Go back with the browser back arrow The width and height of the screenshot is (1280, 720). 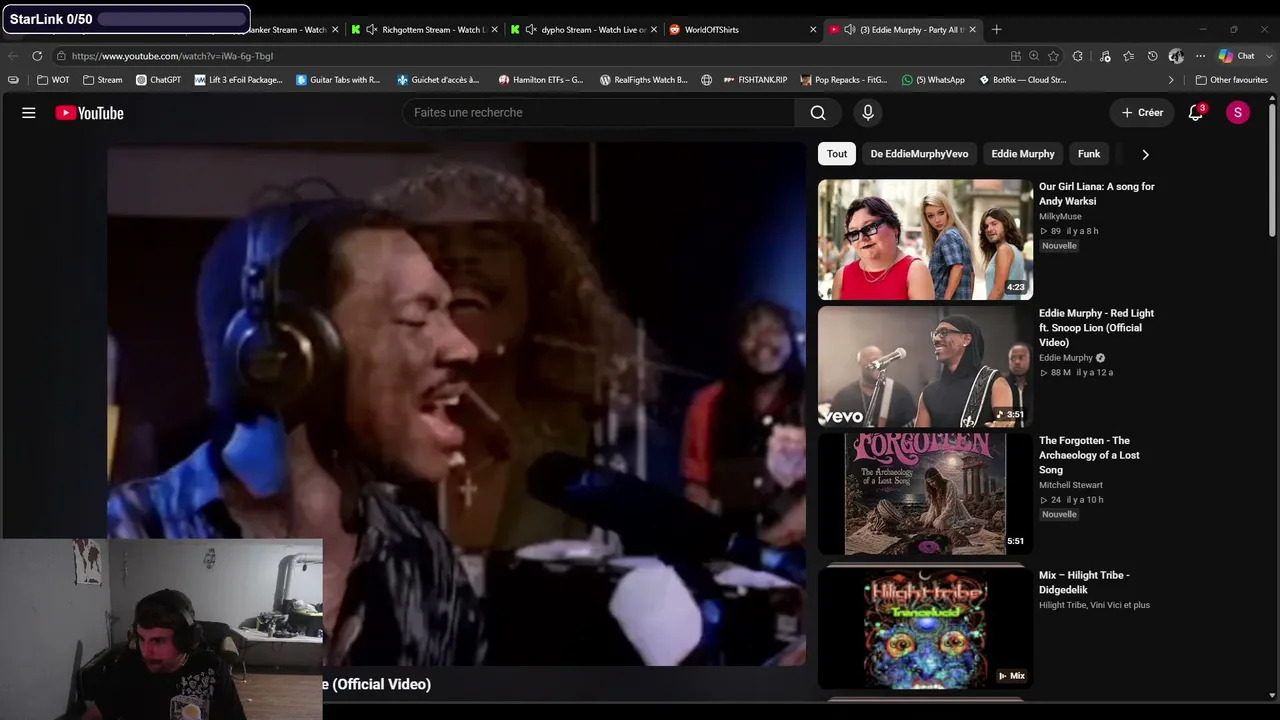point(13,56)
